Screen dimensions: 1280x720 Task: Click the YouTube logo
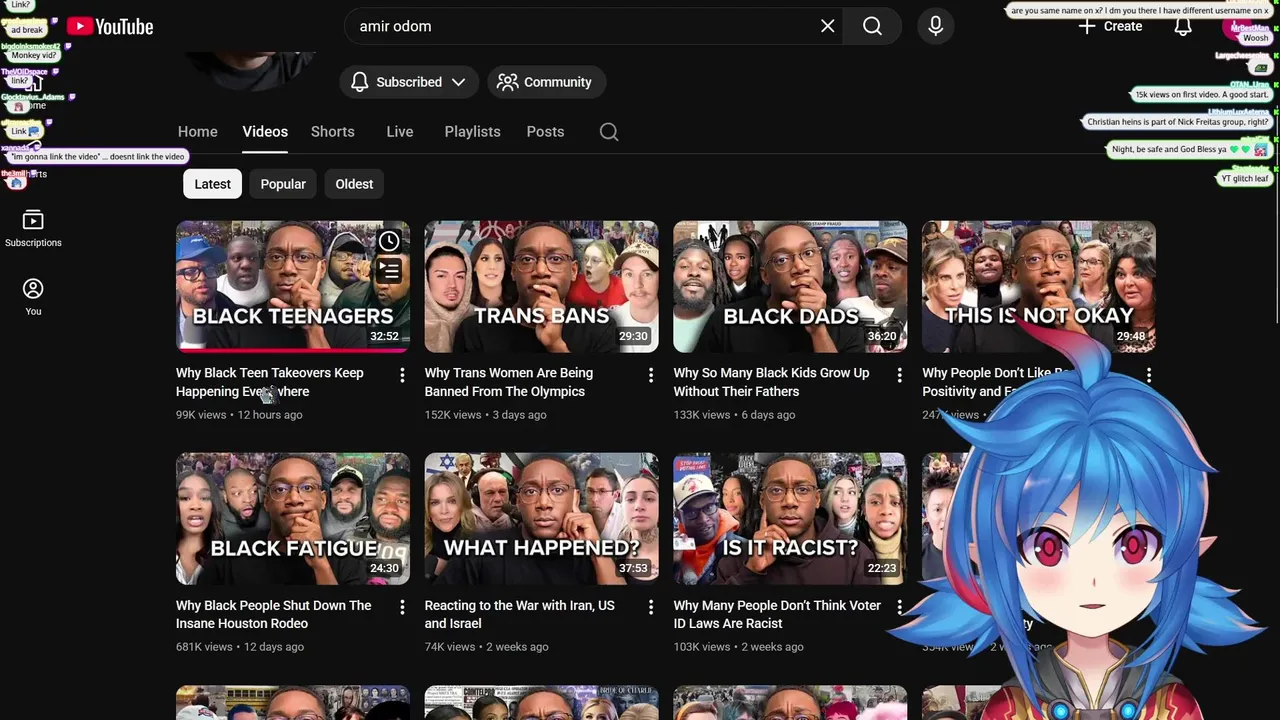(110, 27)
